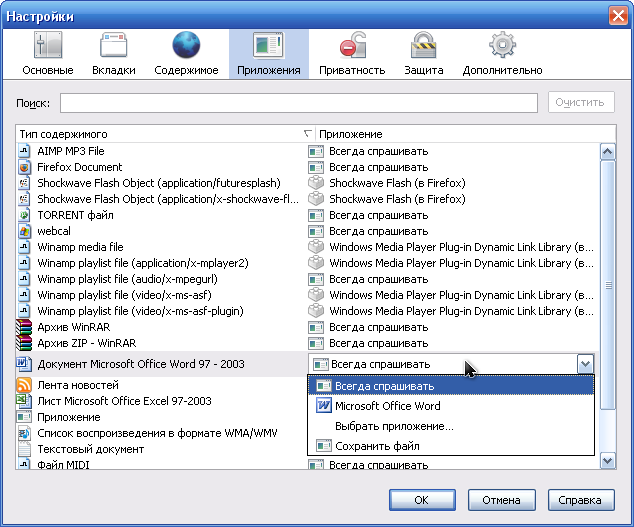The image size is (634, 527).
Task: Switch to the Содержимое tab label
Action: [x=186, y=70]
